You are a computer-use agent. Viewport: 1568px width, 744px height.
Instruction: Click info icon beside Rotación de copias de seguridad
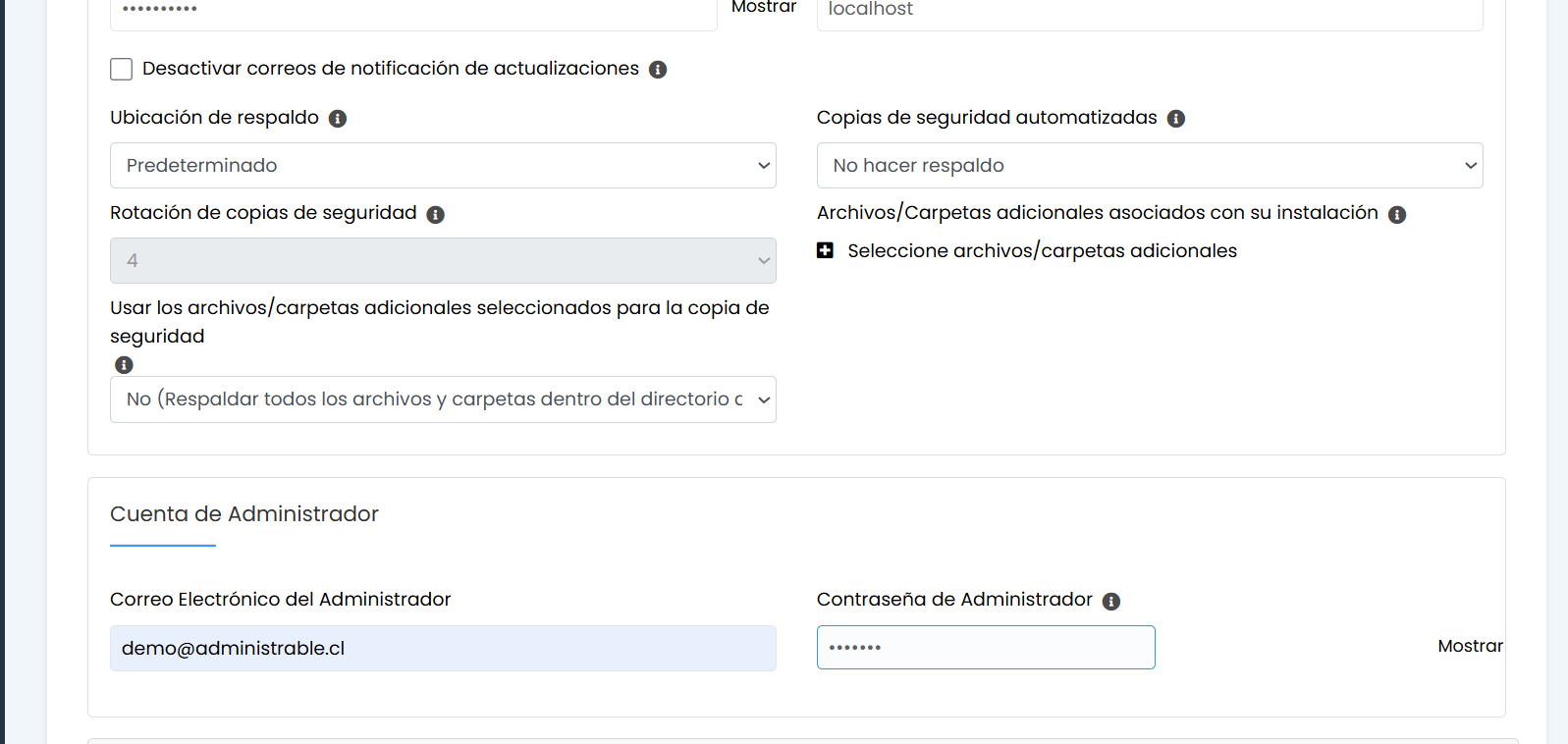pyautogui.click(x=436, y=215)
